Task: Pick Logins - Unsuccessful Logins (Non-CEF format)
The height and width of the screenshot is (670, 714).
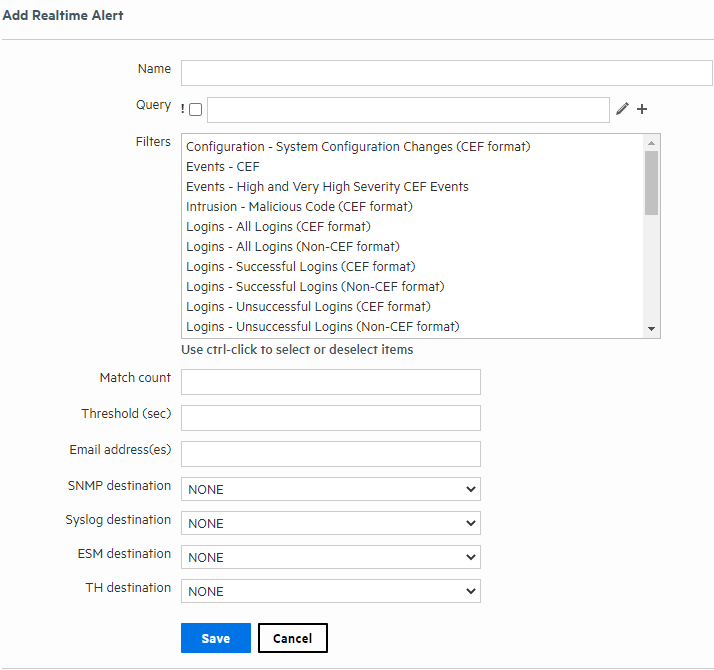Action: point(322,327)
